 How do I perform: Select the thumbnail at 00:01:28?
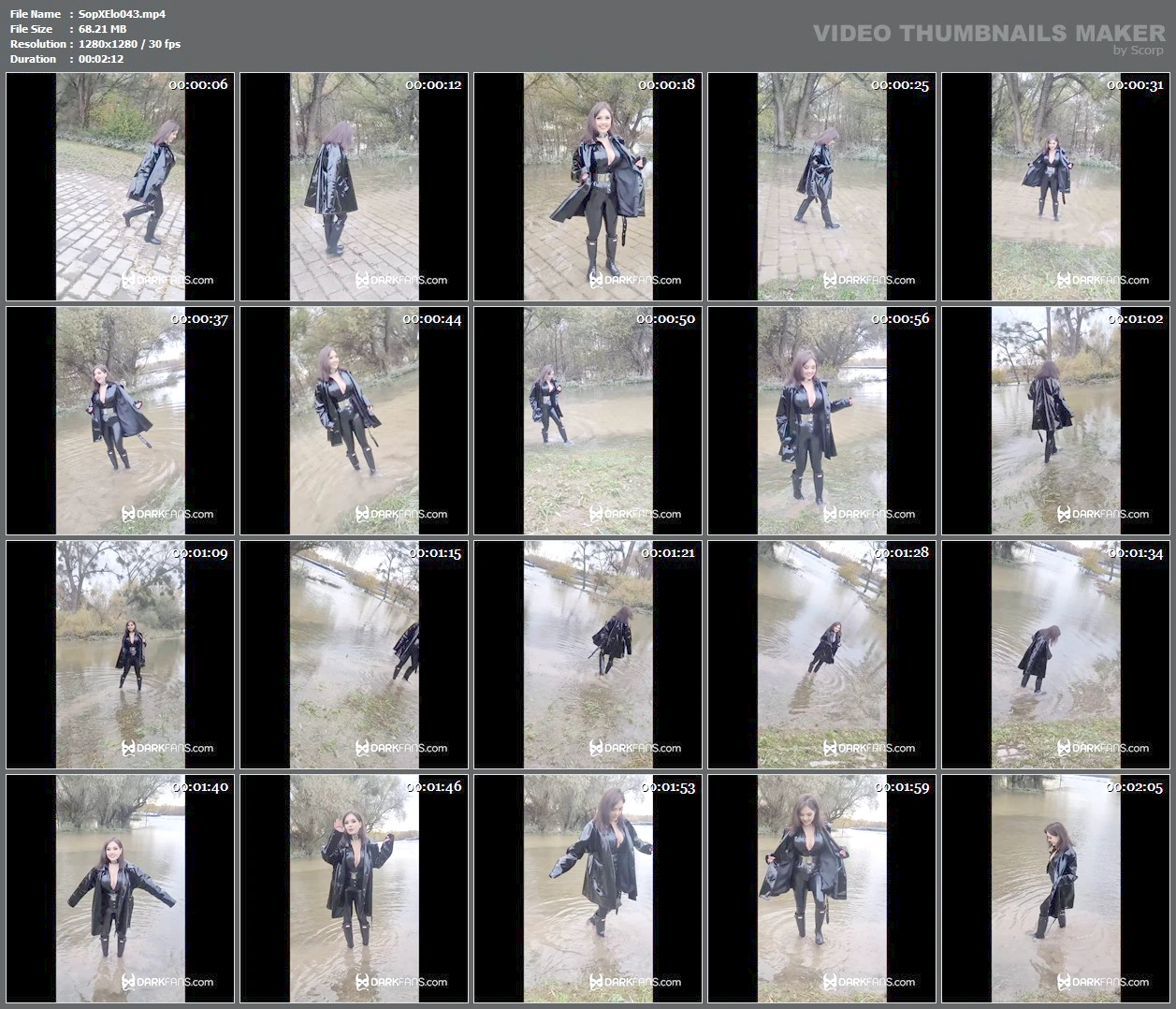[822, 655]
